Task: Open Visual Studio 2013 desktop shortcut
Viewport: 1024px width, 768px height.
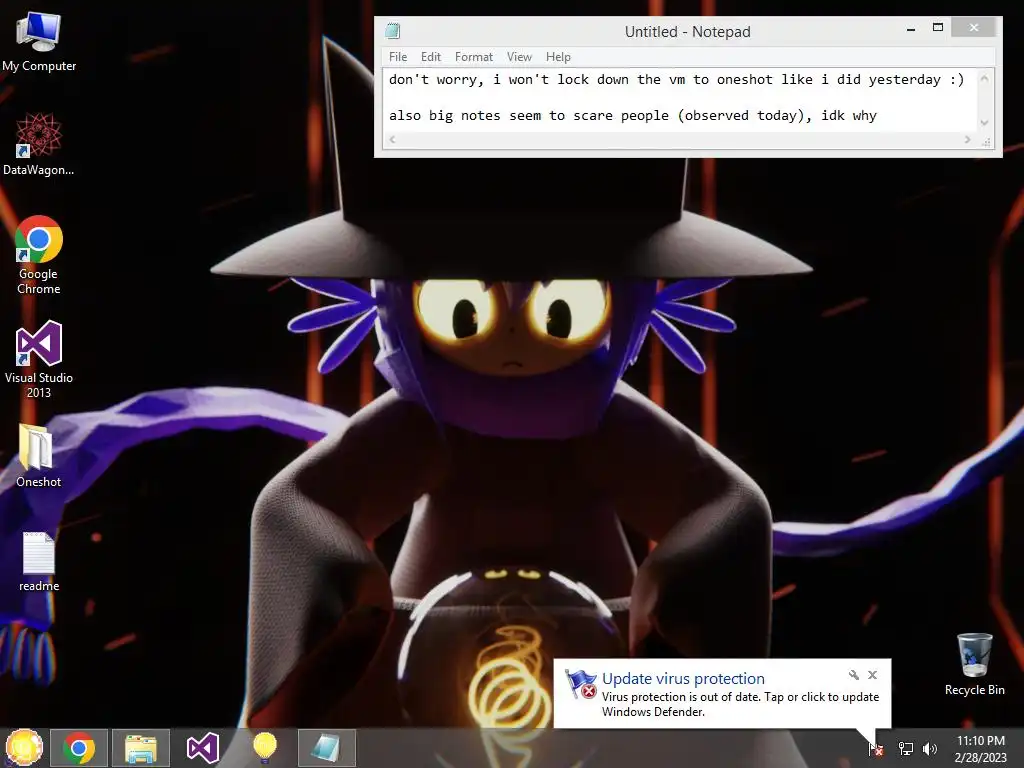Action: (x=39, y=359)
